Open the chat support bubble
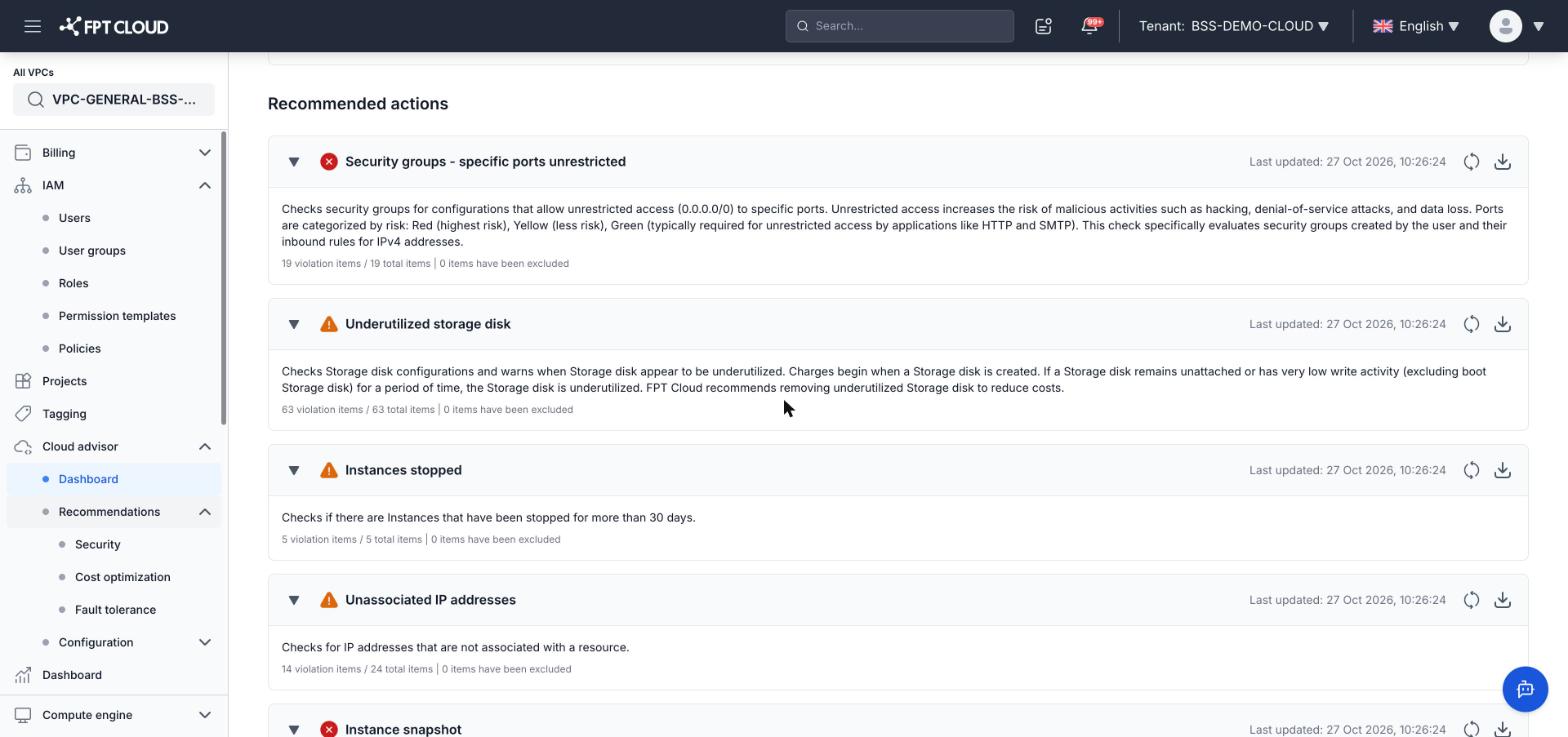This screenshot has height=737, width=1568. (x=1525, y=689)
